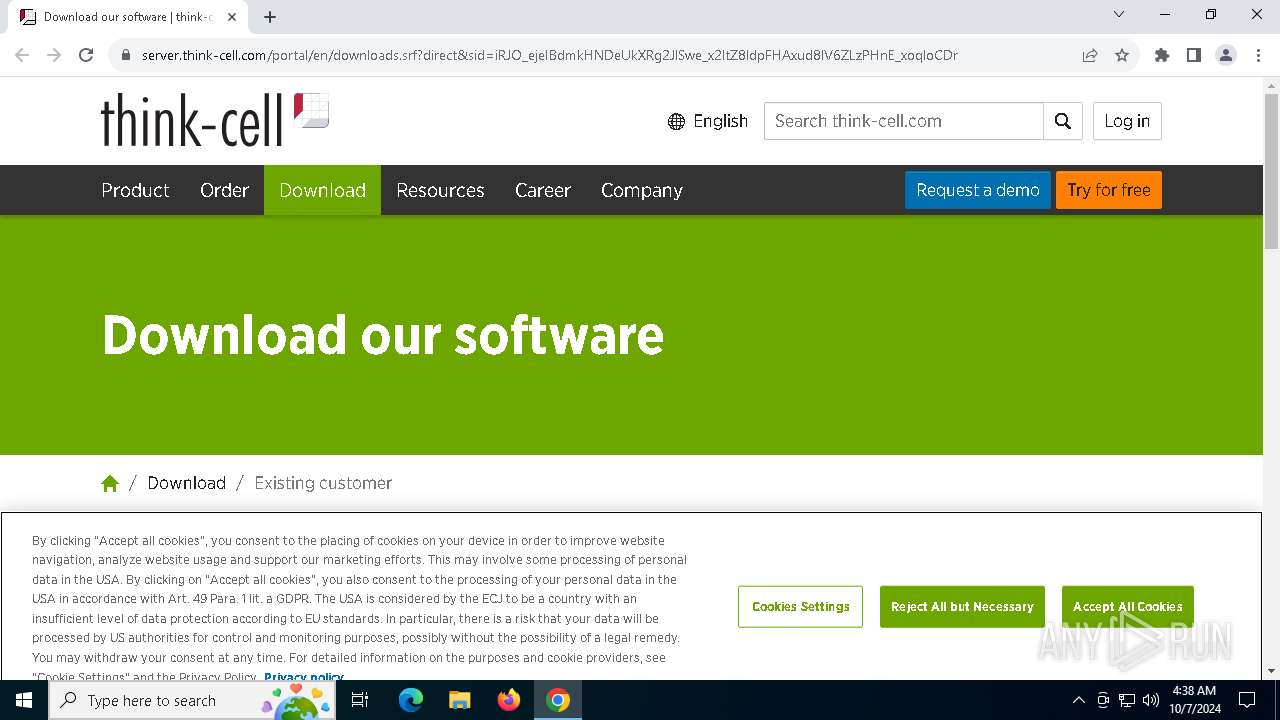This screenshot has height=720, width=1280.
Task: Open the Product menu
Action: coord(135,190)
